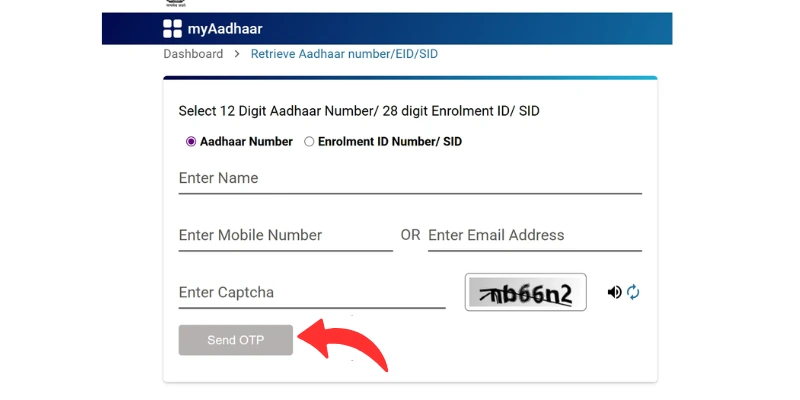Click the Select 12 Digit Aadhaar Number heading
Image resolution: width=800 pixels, height=400 pixels.
359,111
